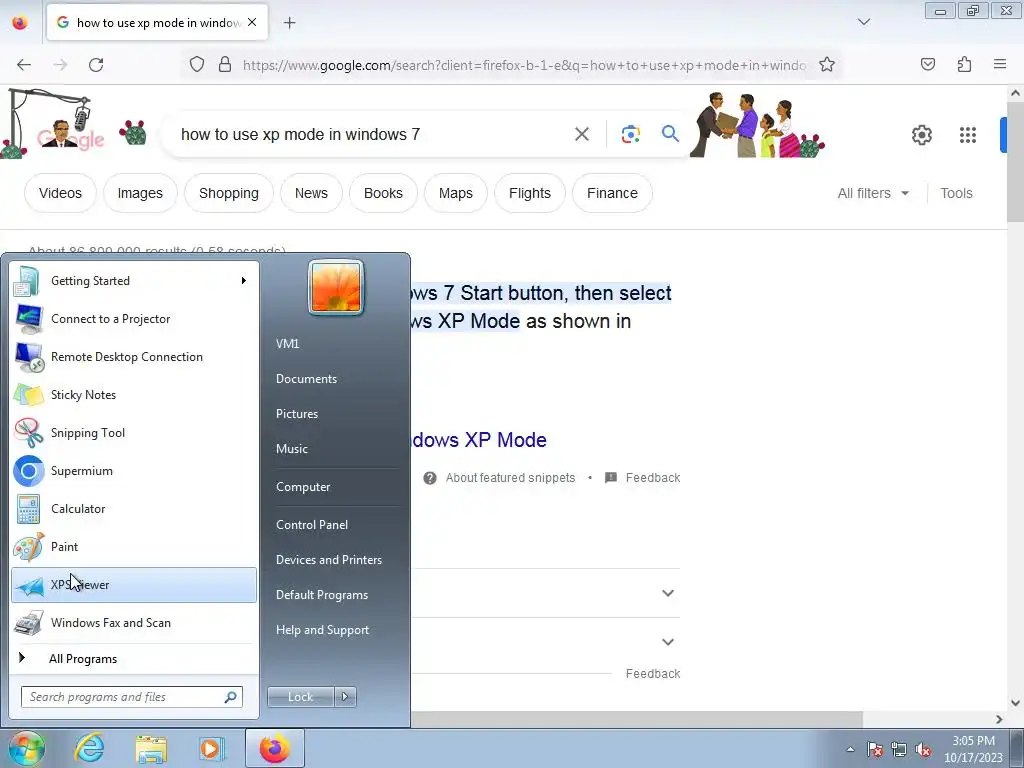Search by image with camera icon
The height and width of the screenshot is (768, 1024).
(631, 135)
